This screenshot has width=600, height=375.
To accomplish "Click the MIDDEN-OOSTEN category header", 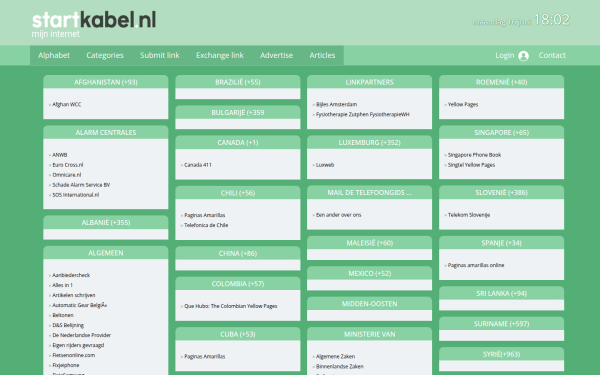I will pyautogui.click(x=369, y=304).
